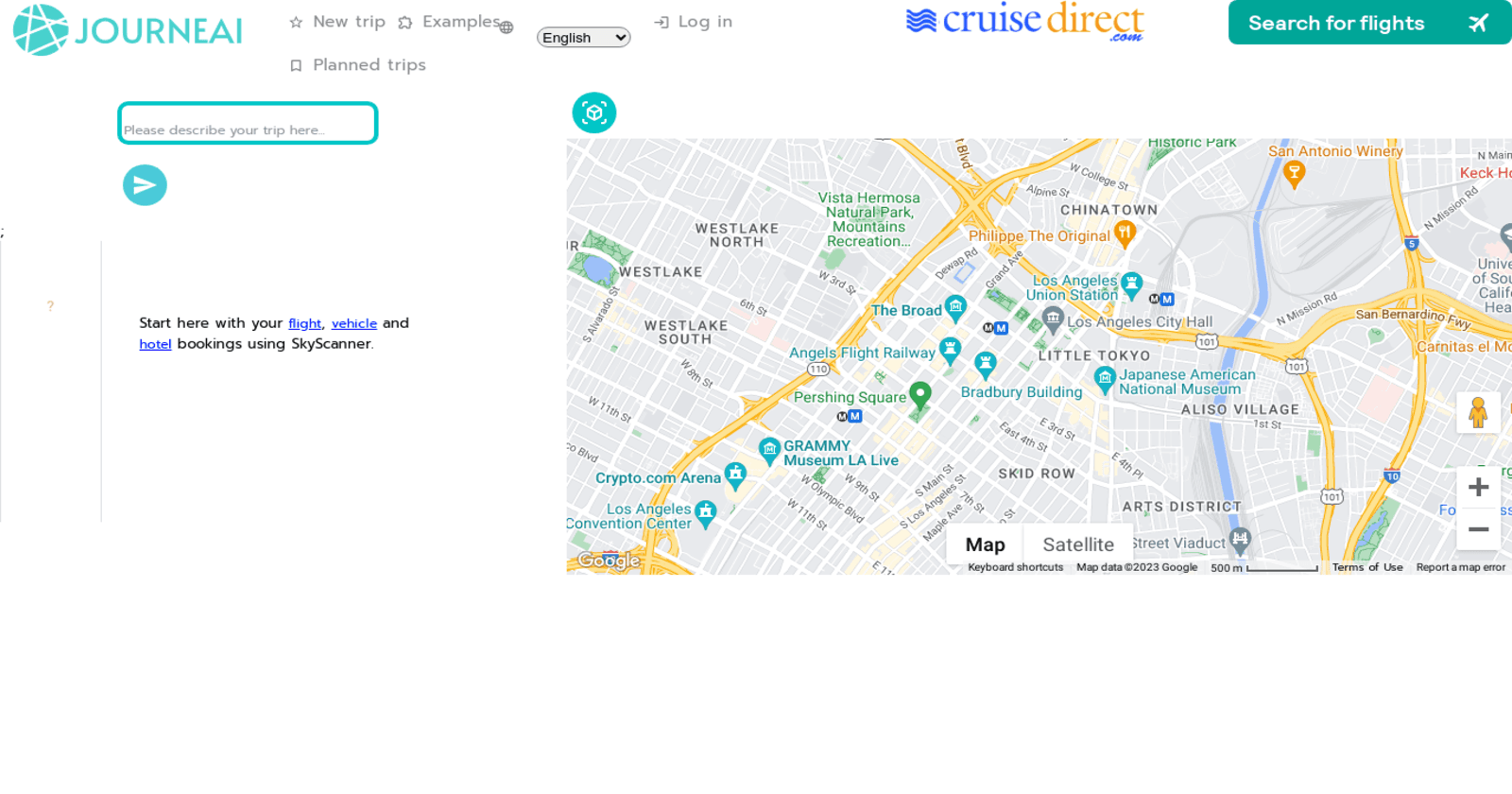
Task: Open the vehicle booking link
Action: [354, 324]
